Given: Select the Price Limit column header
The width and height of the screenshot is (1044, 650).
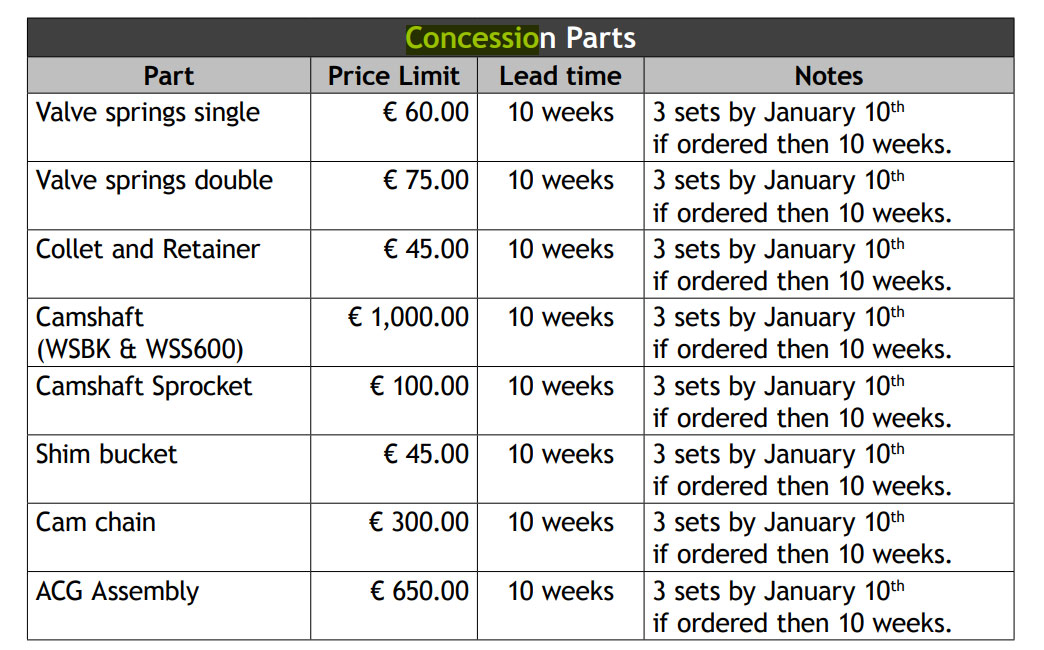Looking at the screenshot, I should coord(393,75).
